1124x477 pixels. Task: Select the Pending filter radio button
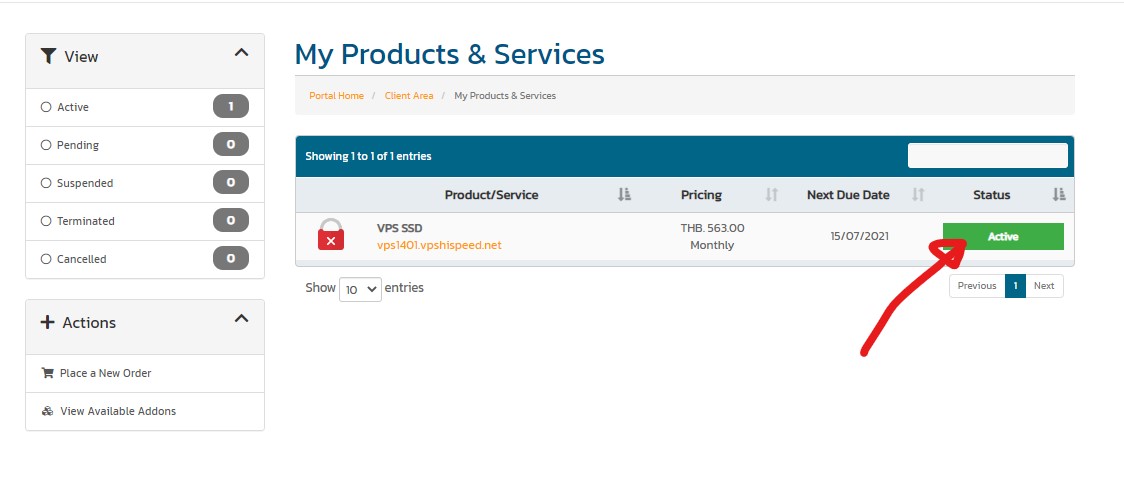[x=46, y=145]
